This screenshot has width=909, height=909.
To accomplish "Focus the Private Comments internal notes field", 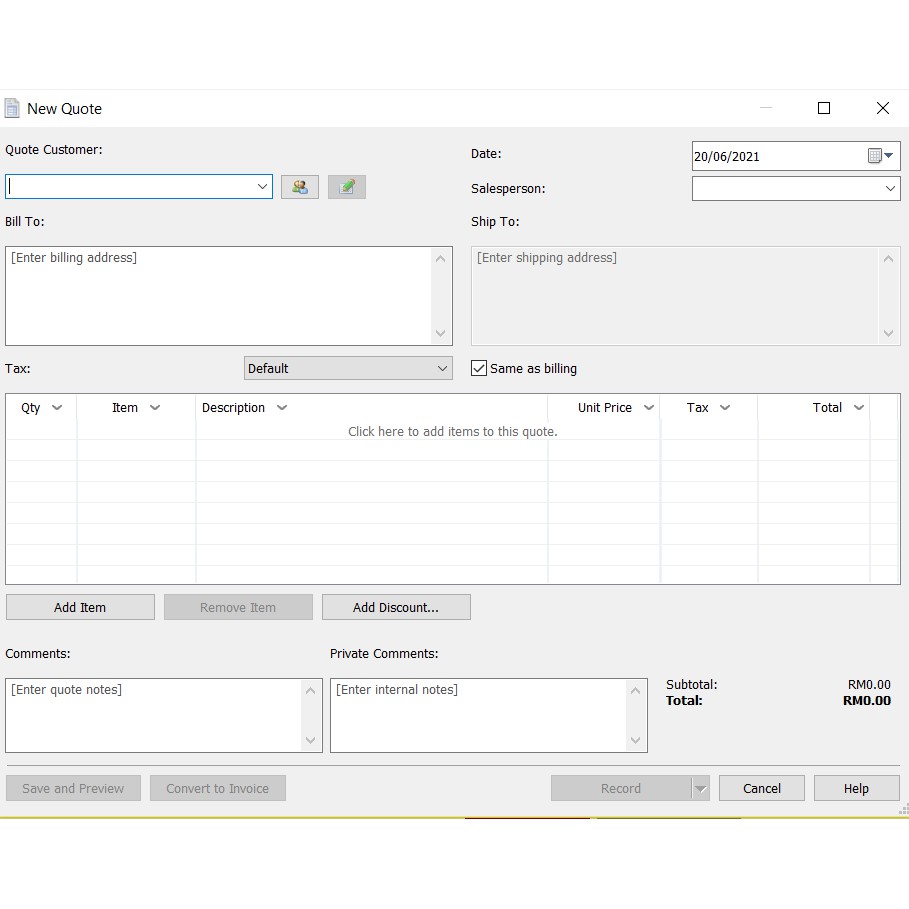I will tap(478, 715).
